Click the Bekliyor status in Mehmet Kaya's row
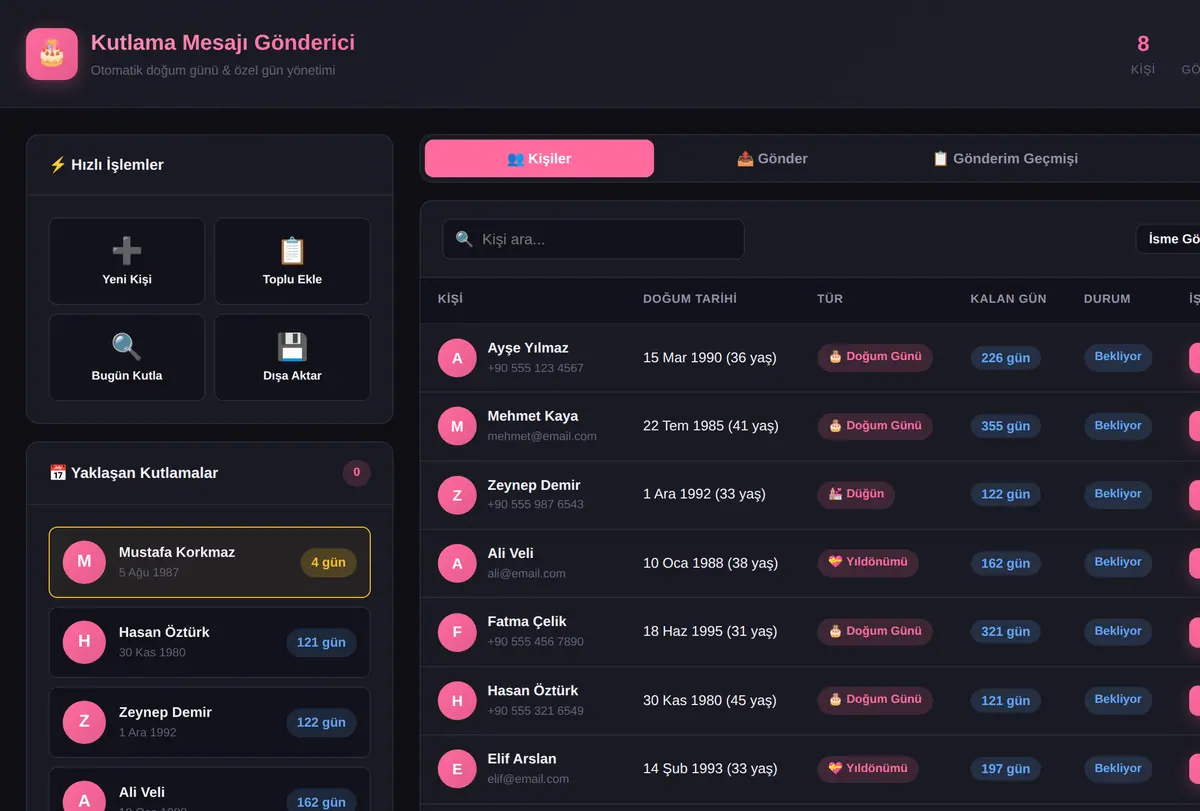Image resolution: width=1200 pixels, height=811 pixels. click(1118, 426)
